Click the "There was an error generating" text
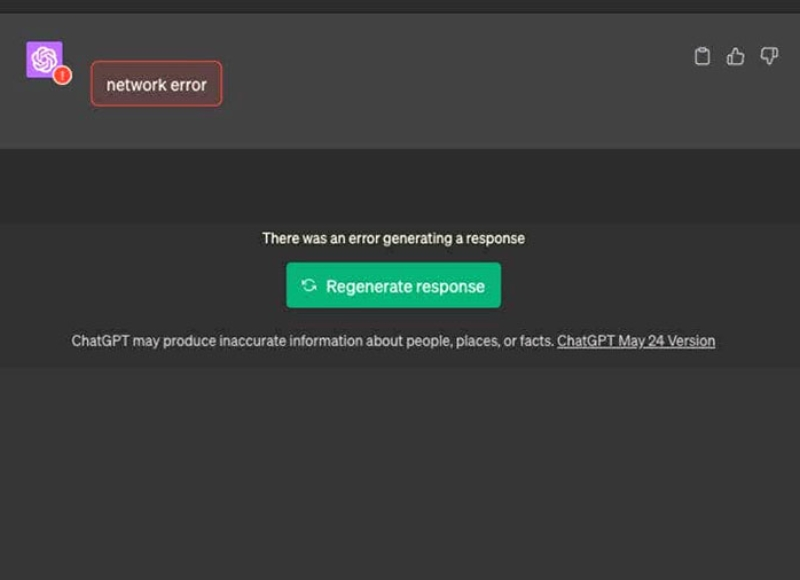The image size is (800, 580). [393, 238]
